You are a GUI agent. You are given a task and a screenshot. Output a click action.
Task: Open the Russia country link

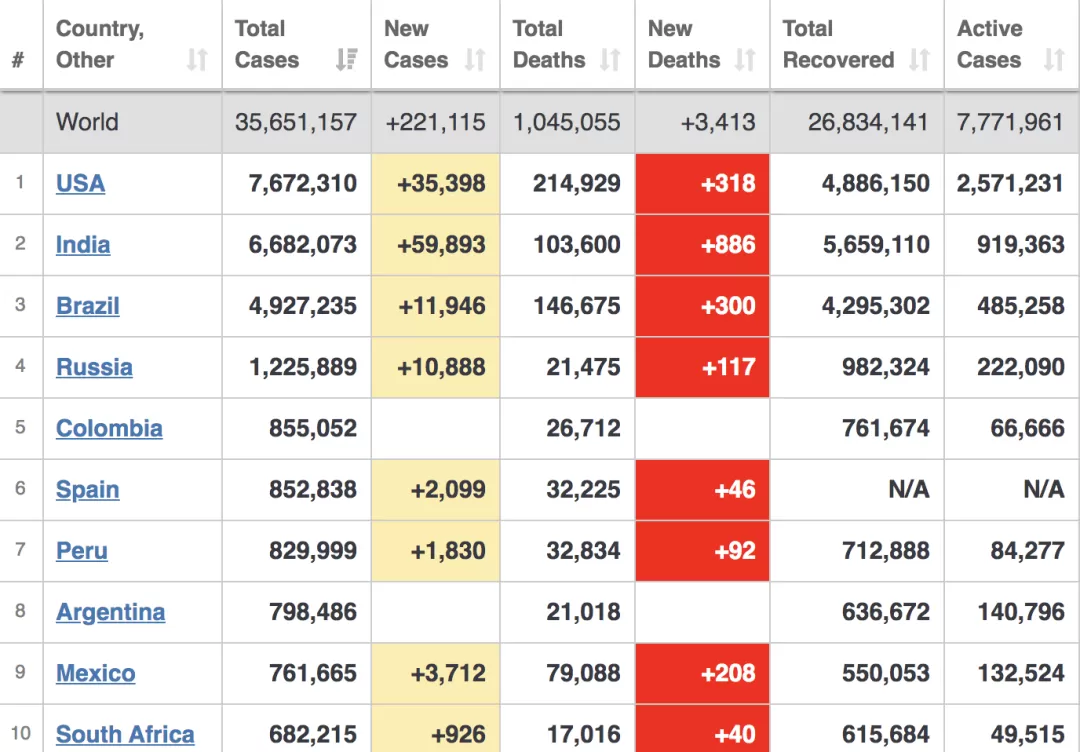click(x=94, y=367)
